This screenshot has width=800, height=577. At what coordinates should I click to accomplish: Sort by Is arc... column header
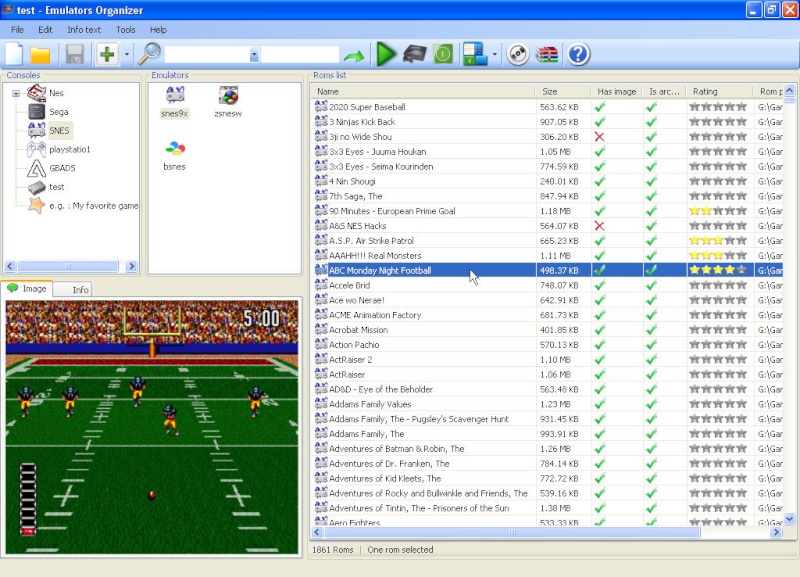click(x=664, y=91)
